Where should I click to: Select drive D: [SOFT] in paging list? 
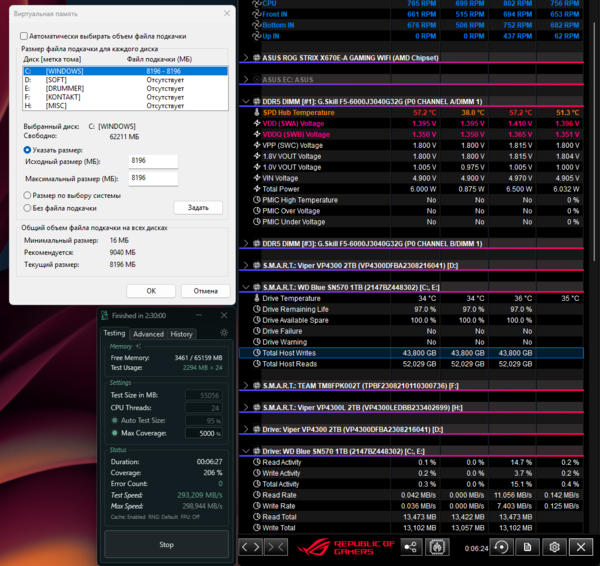[125, 80]
